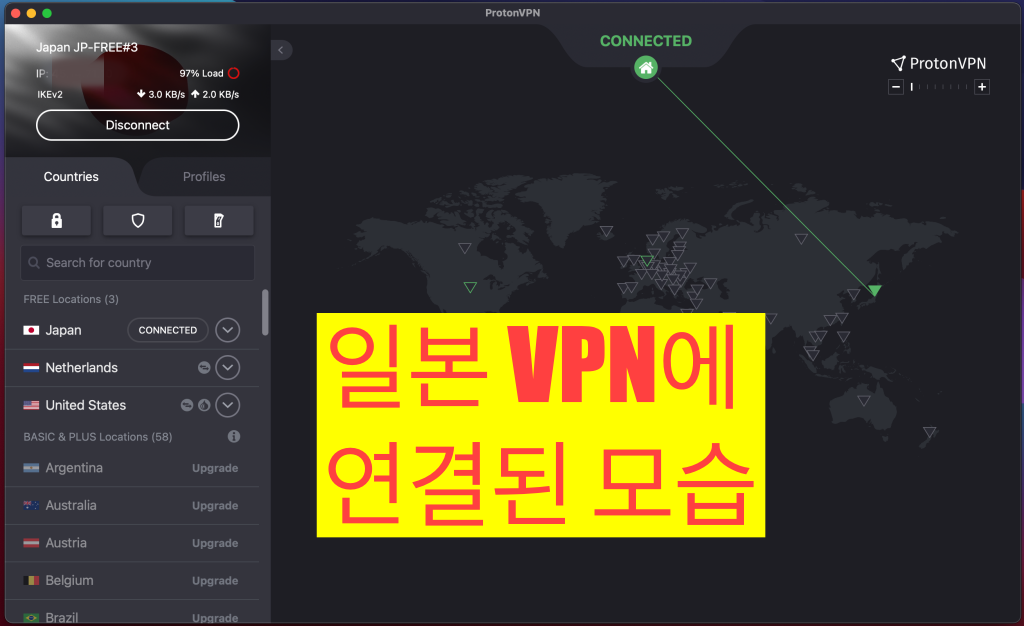Expand the Netherlands server list
This screenshot has height=626, width=1024.
227,368
